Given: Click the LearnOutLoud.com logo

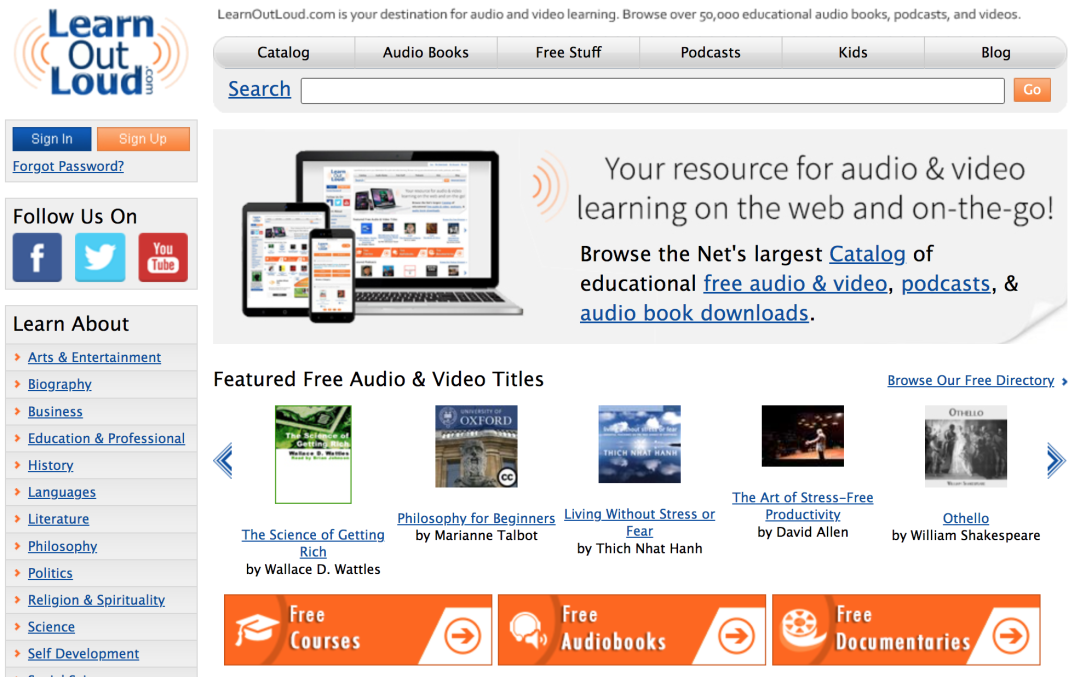Looking at the screenshot, I should point(101,53).
